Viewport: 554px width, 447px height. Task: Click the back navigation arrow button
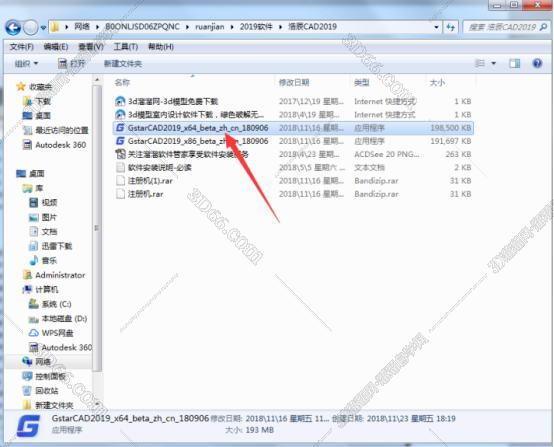[13, 28]
